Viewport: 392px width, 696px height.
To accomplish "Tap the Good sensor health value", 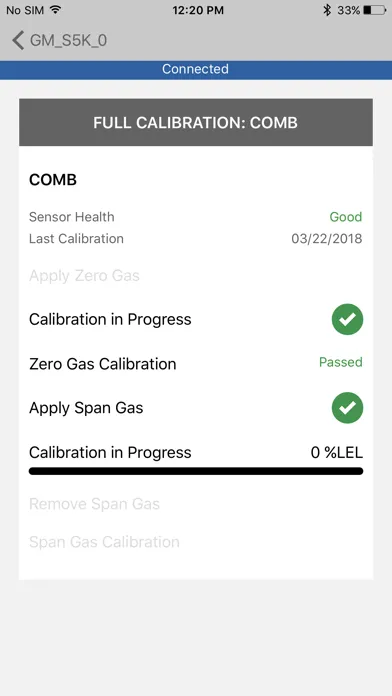I will point(346,217).
